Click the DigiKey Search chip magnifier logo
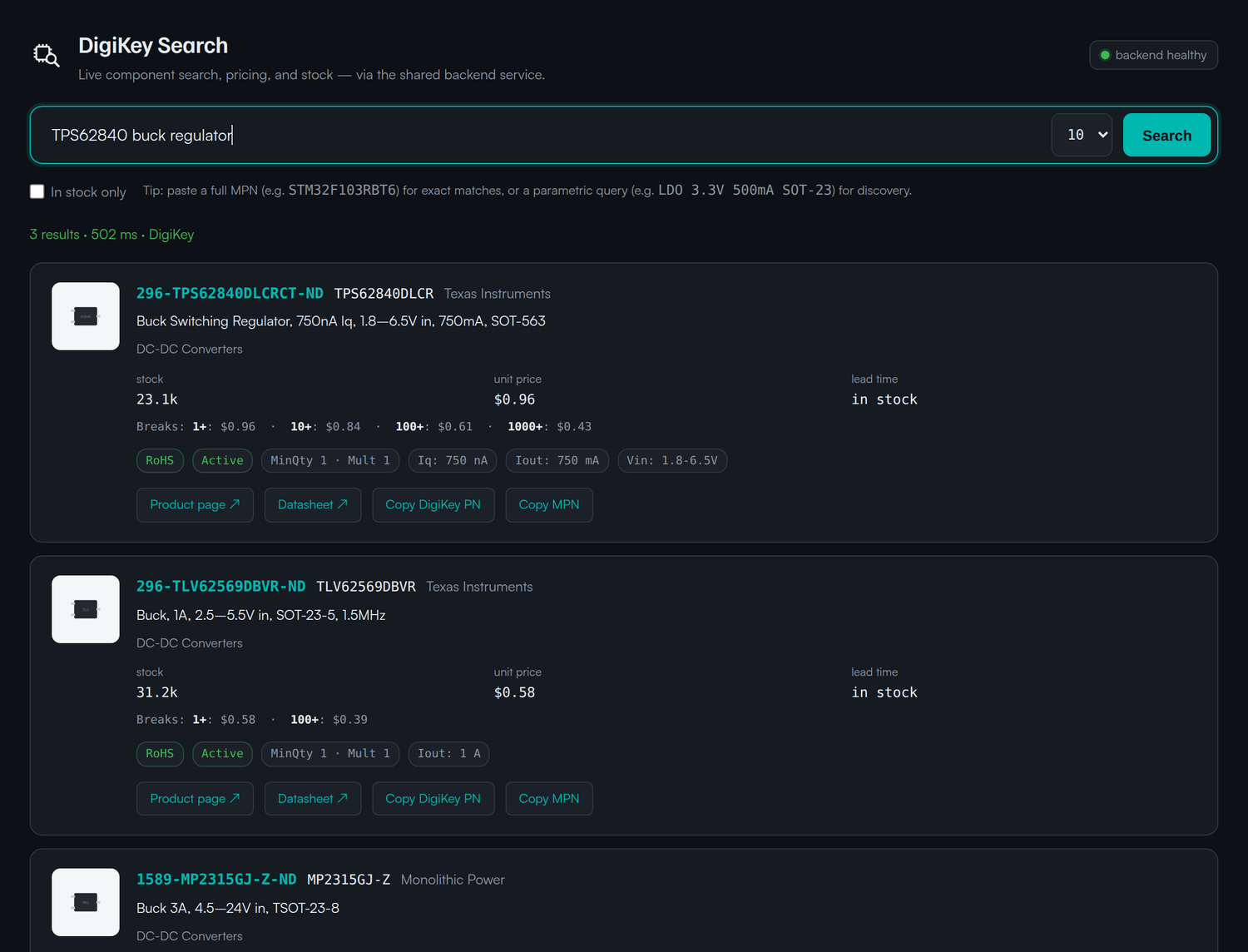Image resolution: width=1248 pixels, height=952 pixels. [47, 56]
